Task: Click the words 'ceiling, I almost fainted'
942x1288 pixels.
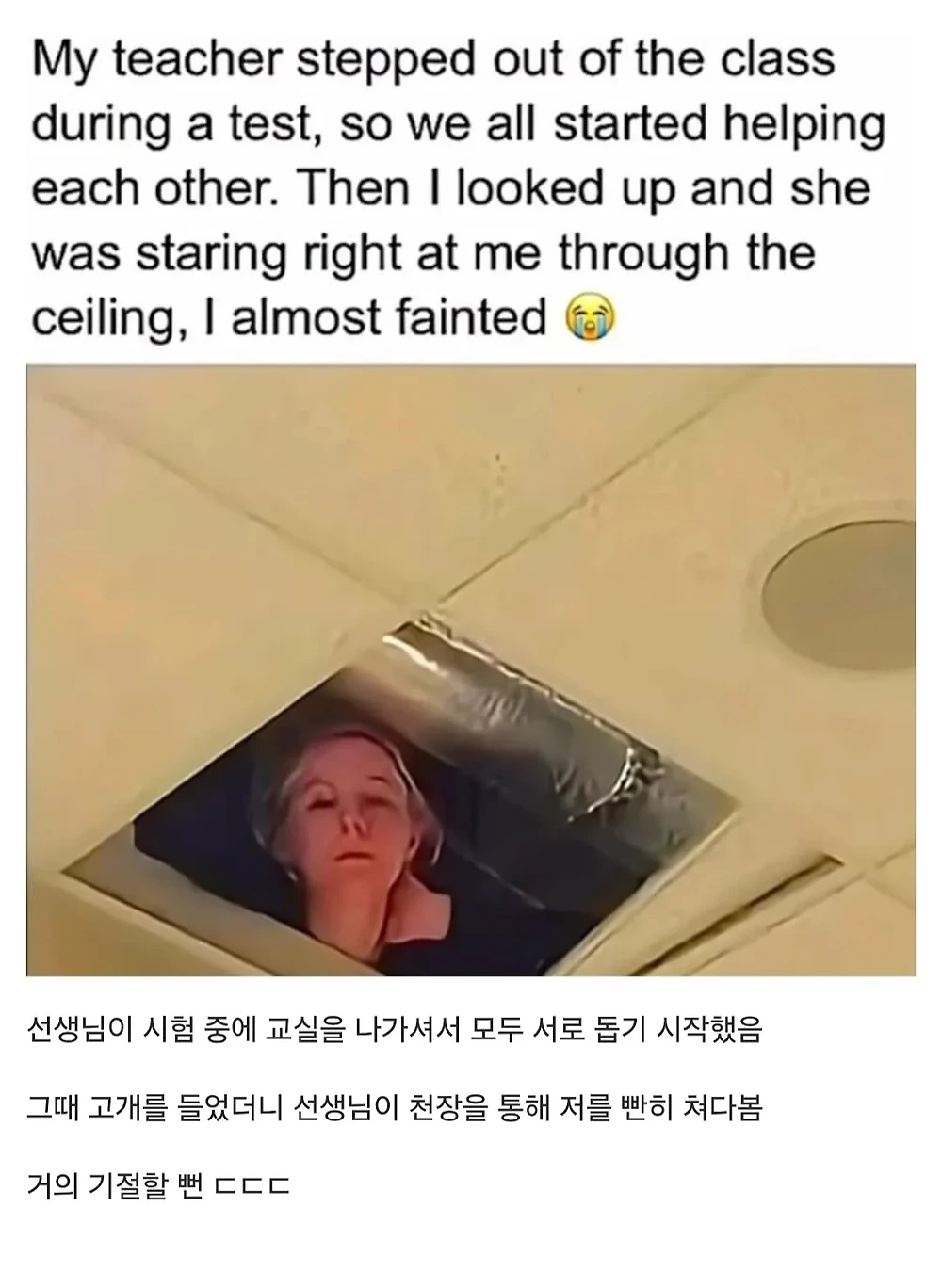Action: point(289,317)
